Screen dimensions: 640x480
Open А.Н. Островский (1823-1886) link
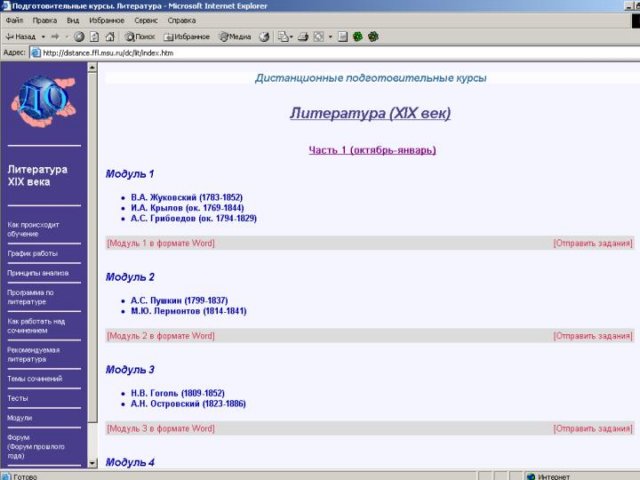188,404
